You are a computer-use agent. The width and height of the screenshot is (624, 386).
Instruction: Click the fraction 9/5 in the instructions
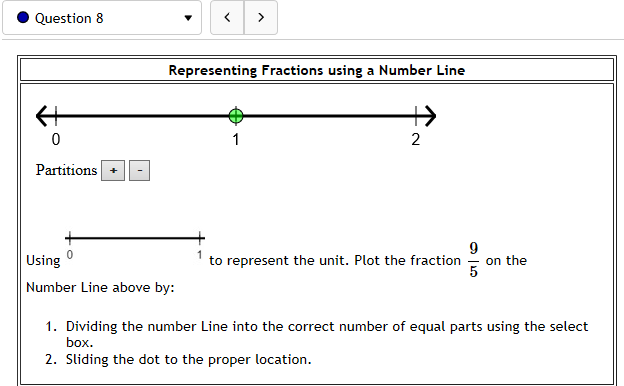pyautogui.click(x=473, y=260)
